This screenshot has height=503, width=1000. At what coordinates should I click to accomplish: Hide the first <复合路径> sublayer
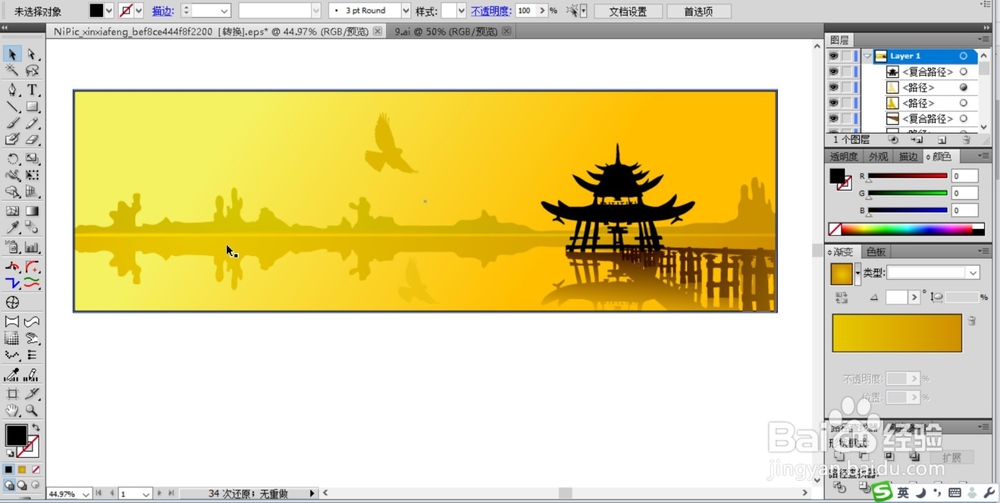(x=834, y=72)
